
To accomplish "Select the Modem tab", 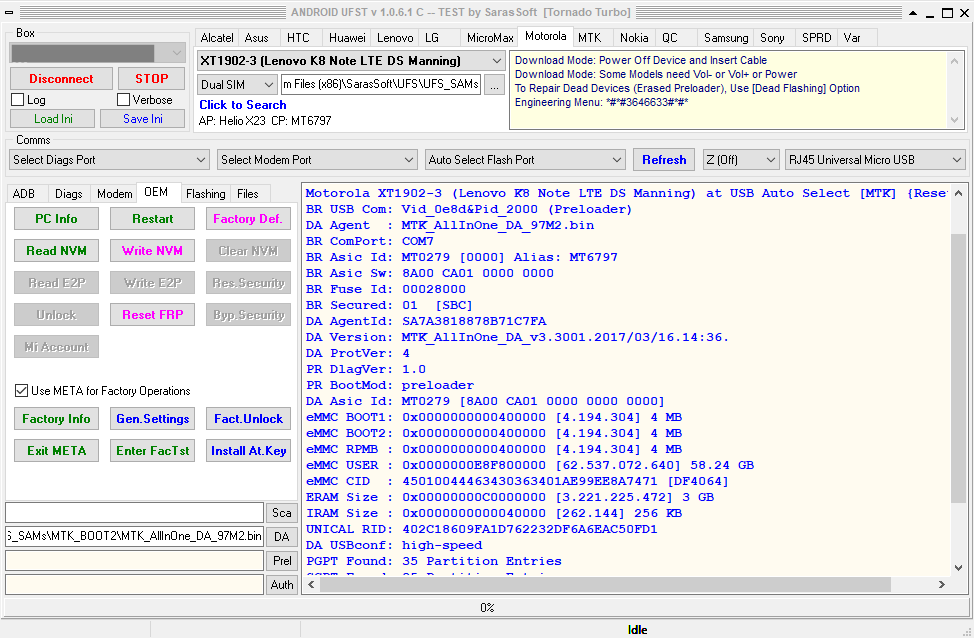I will 115,194.
